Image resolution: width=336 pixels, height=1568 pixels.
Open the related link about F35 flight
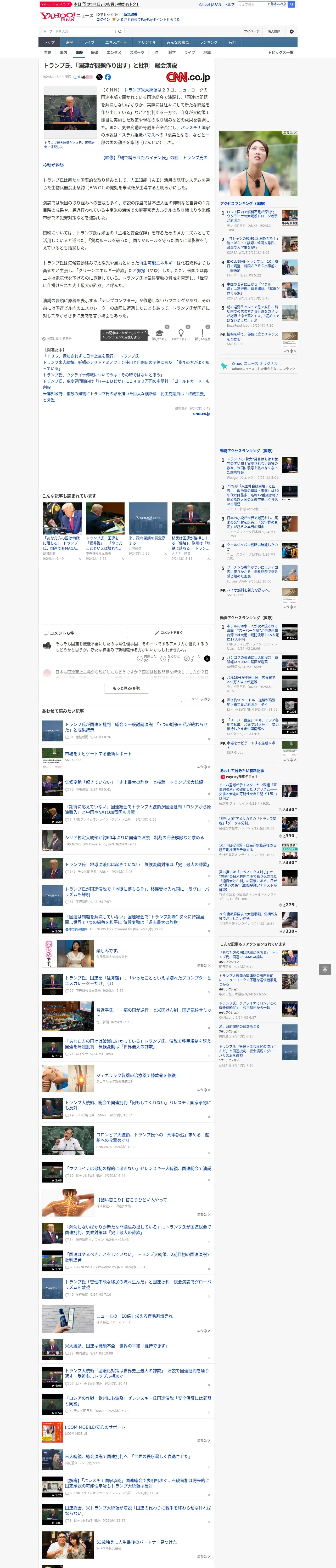pos(91,356)
